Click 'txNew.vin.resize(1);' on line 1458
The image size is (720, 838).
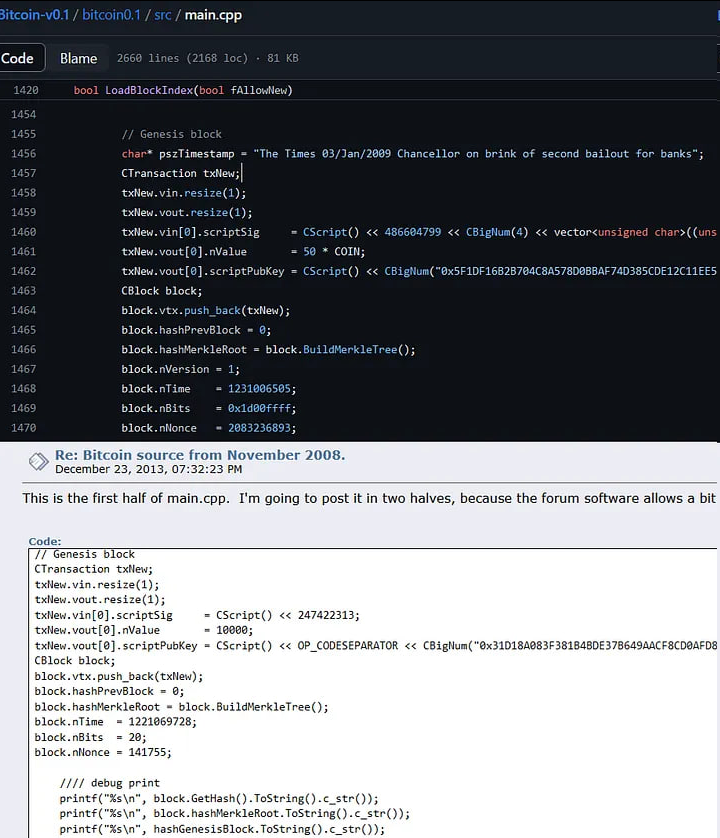(184, 193)
